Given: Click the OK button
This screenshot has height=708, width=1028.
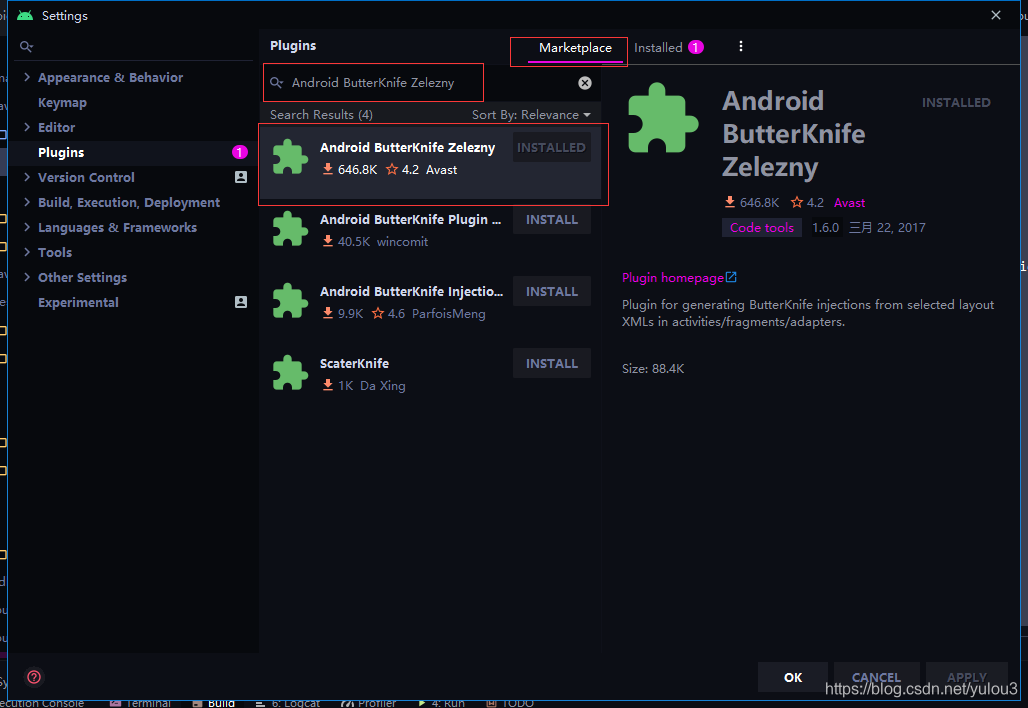Looking at the screenshot, I should coord(793,677).
